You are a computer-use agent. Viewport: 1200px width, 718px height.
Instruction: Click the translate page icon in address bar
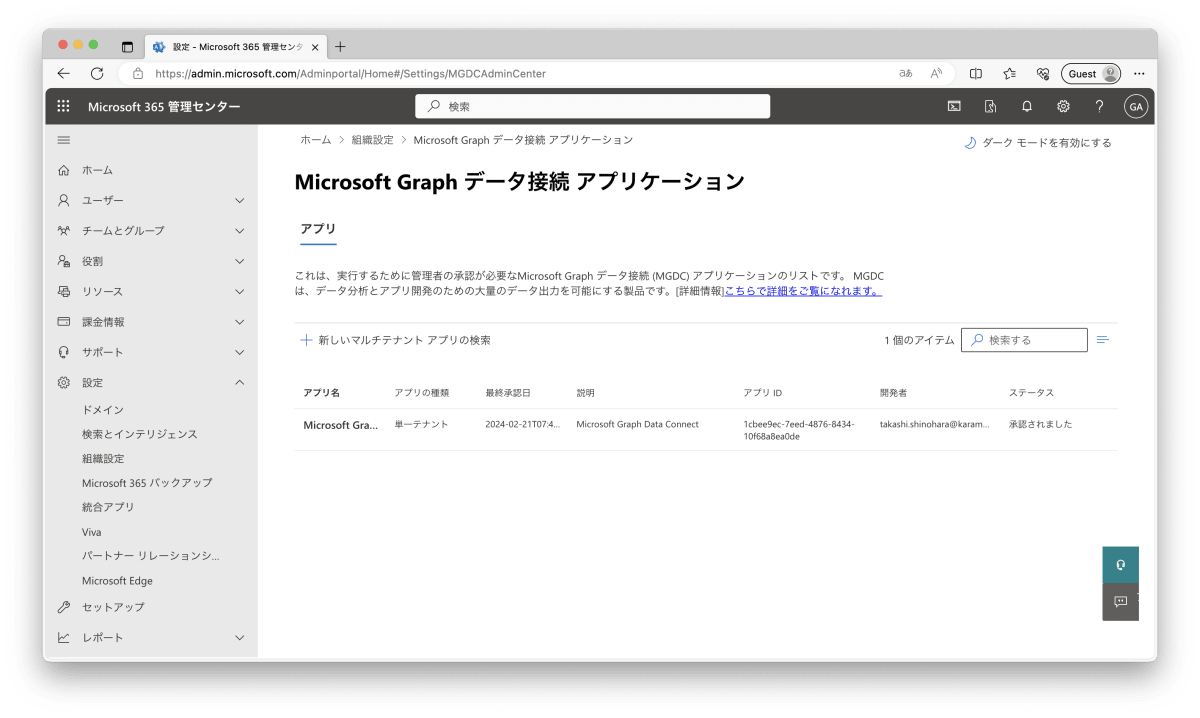click(906, 73)
